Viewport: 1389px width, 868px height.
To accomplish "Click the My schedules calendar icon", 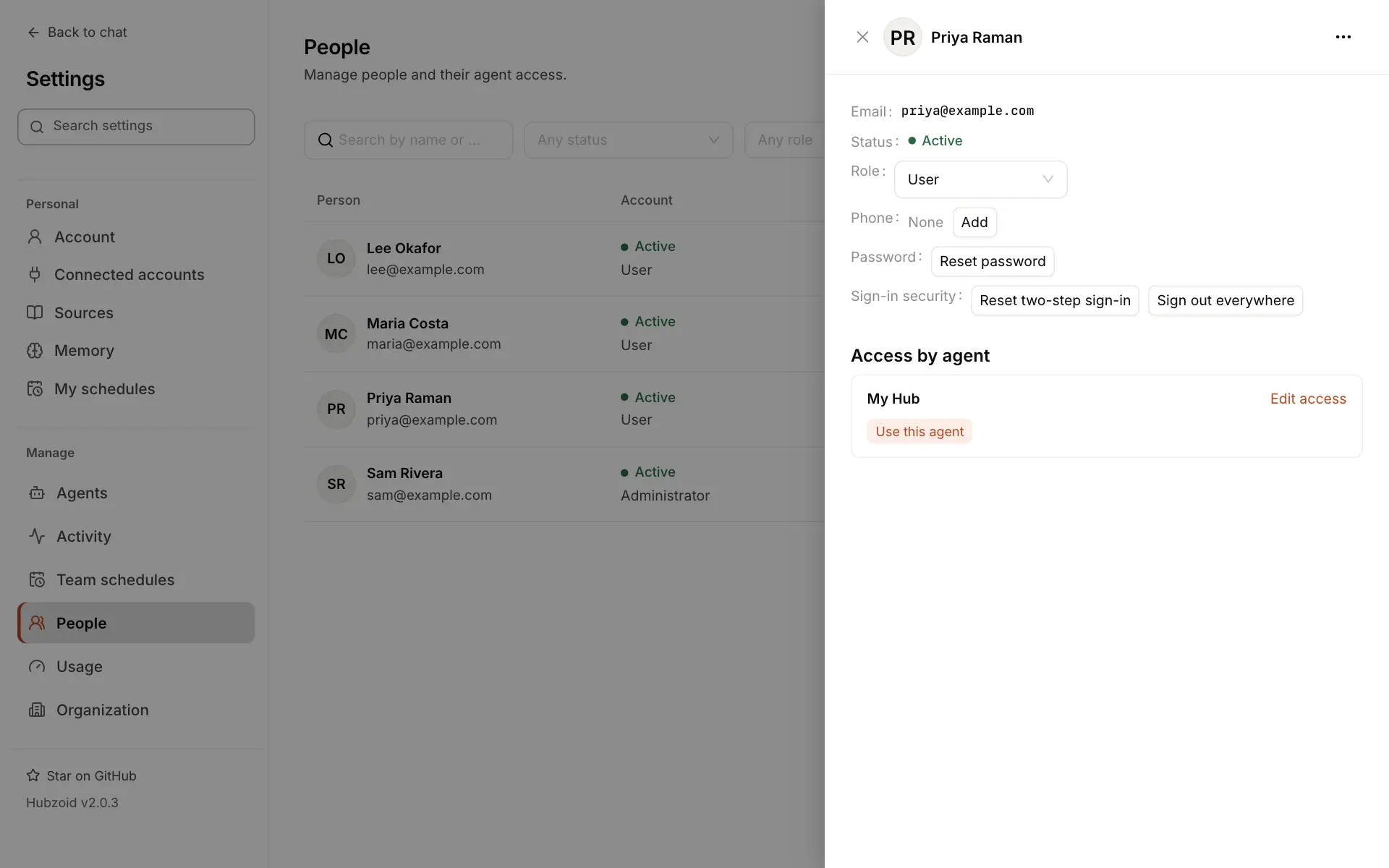I will coord(35,388).
